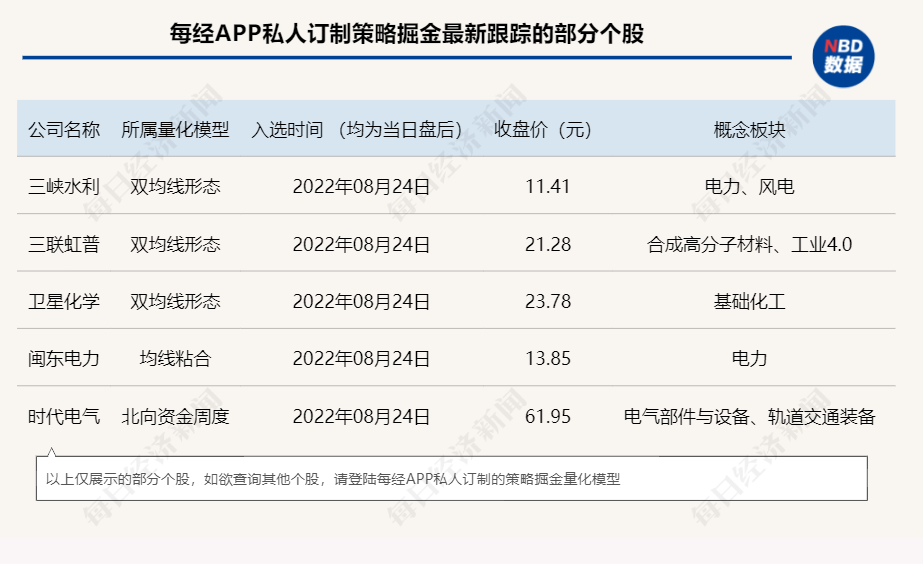Viewport: 923px width, 564px height.
Task: Select closing price 13.85
Action: point(547,359)
